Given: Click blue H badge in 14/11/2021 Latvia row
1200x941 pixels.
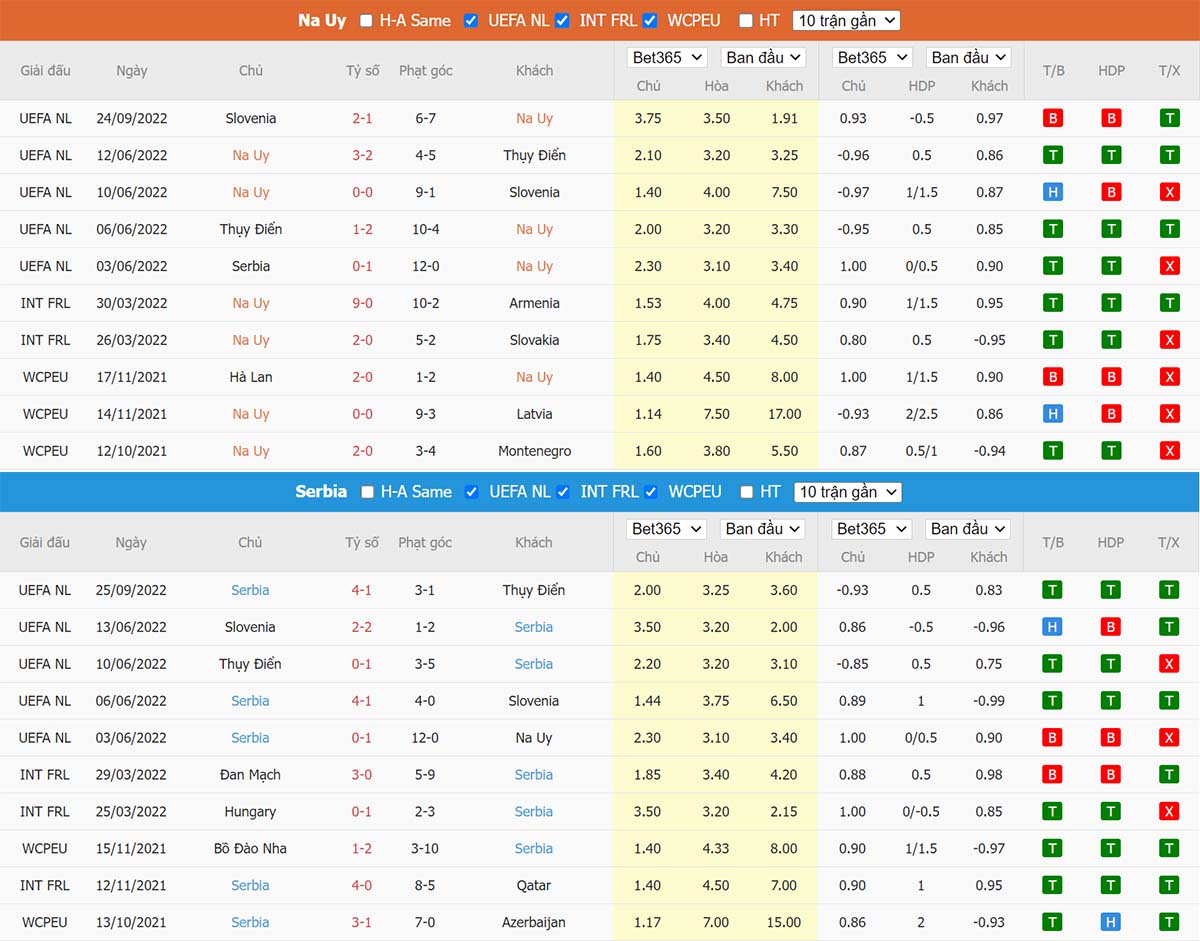Looking at the screenshot, I should (1052, 414).
